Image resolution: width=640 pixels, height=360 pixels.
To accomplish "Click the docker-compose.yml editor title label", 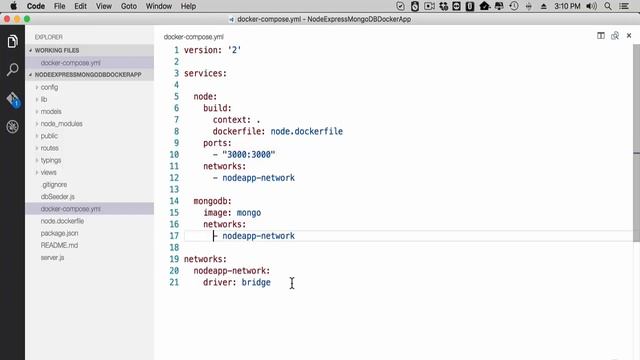I will 193,37.
